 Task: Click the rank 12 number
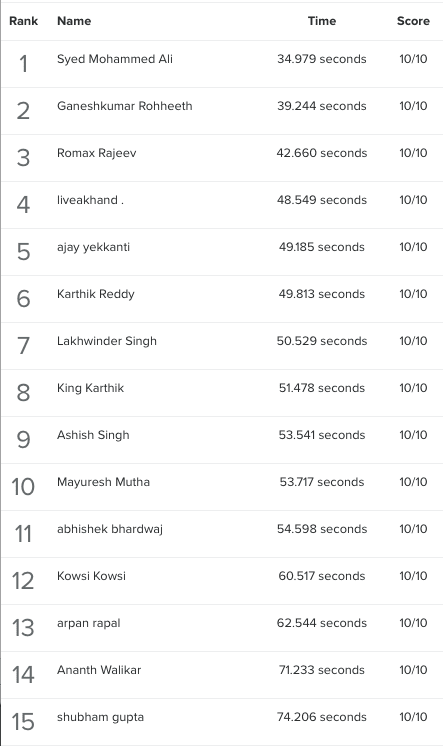(23, 580)
